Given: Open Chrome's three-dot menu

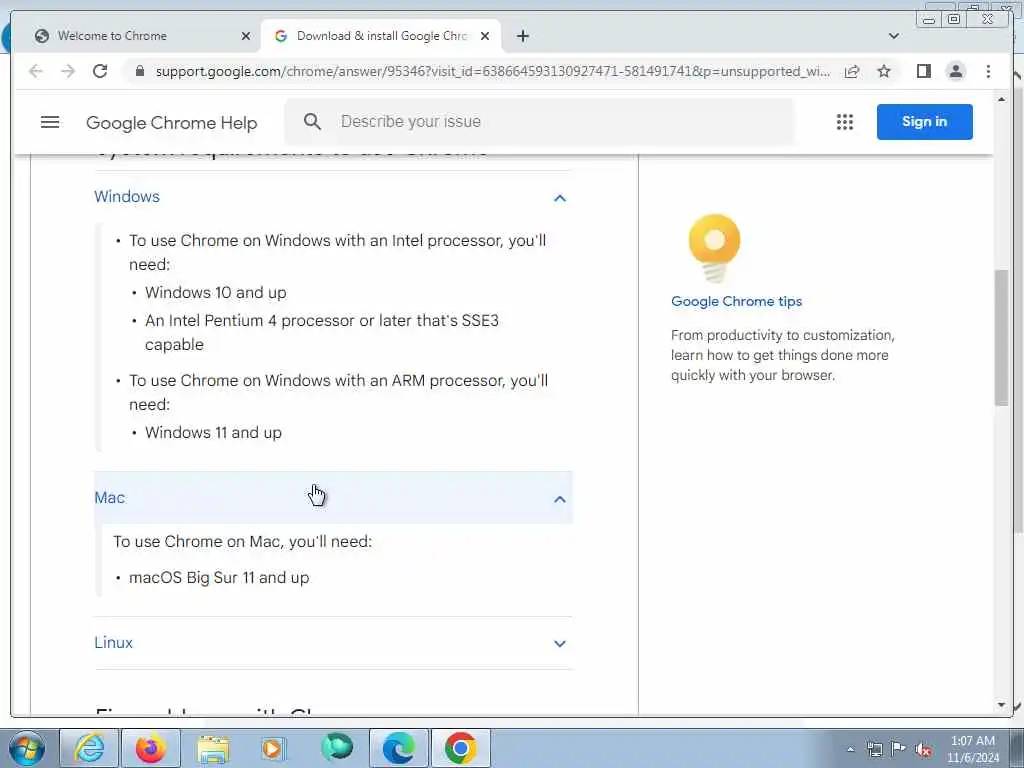Looking at the screenshot, I should [988, 71].
